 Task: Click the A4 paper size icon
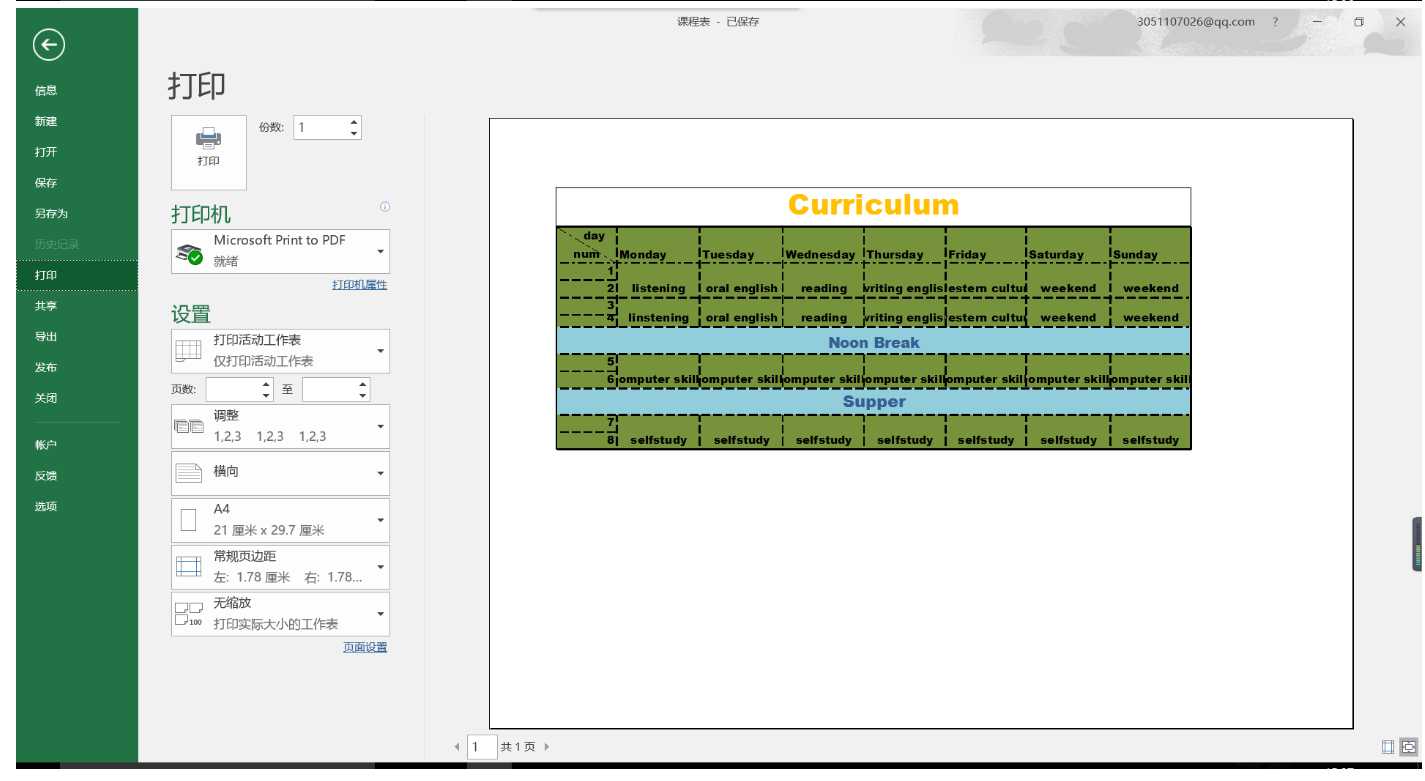(x=188, y=520)
